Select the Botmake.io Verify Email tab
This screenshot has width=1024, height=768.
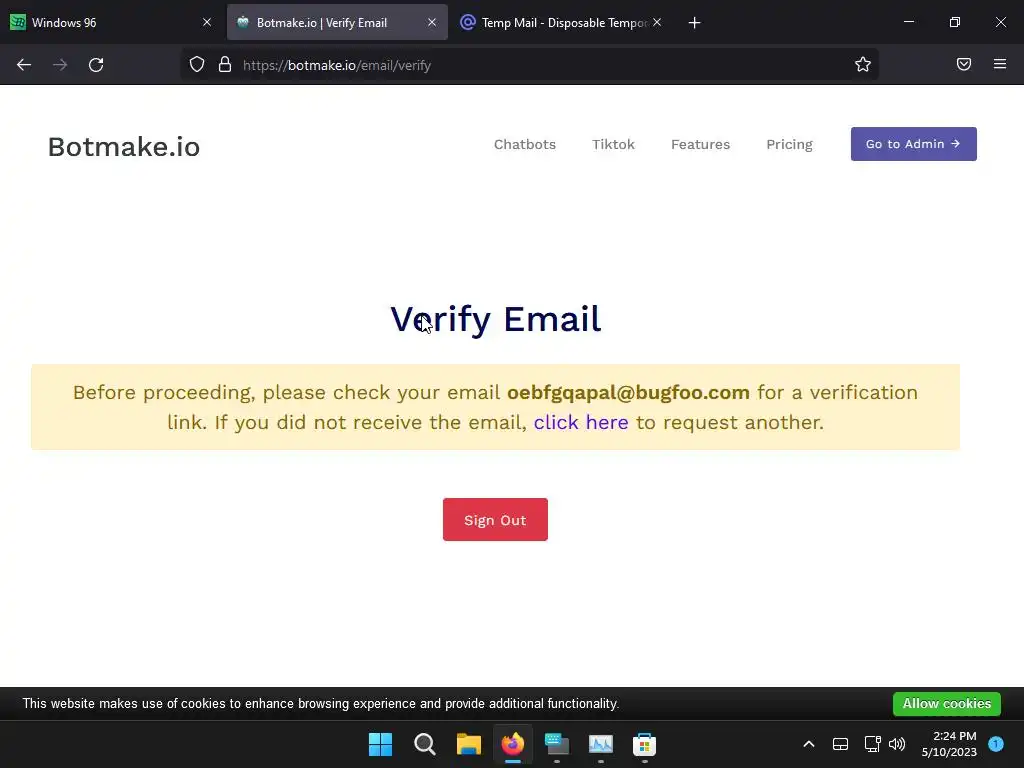(x=337, y=22)
